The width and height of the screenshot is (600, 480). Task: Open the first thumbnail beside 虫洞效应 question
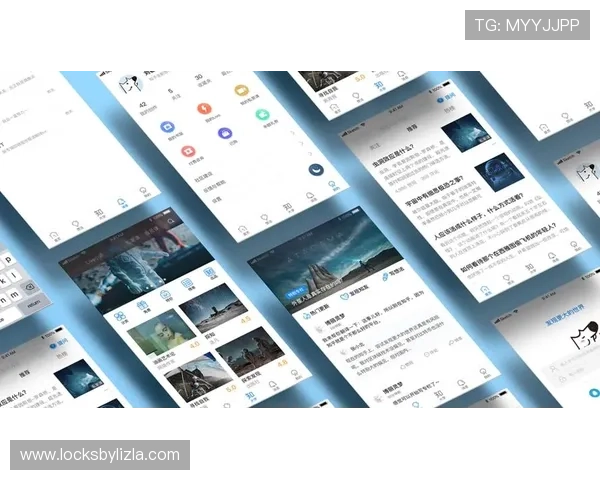click(466, 133)
